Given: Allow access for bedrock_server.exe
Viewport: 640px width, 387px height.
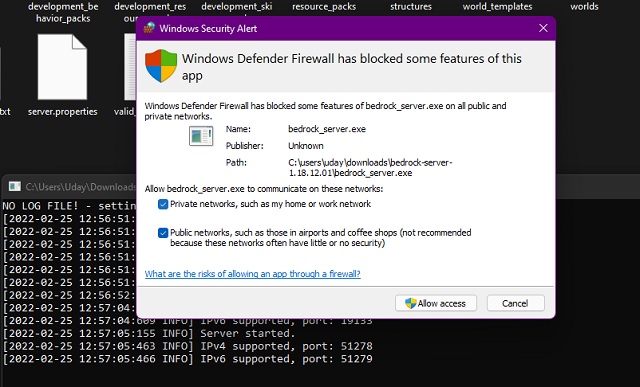Looking at the screenshot, I should (436, 303).
